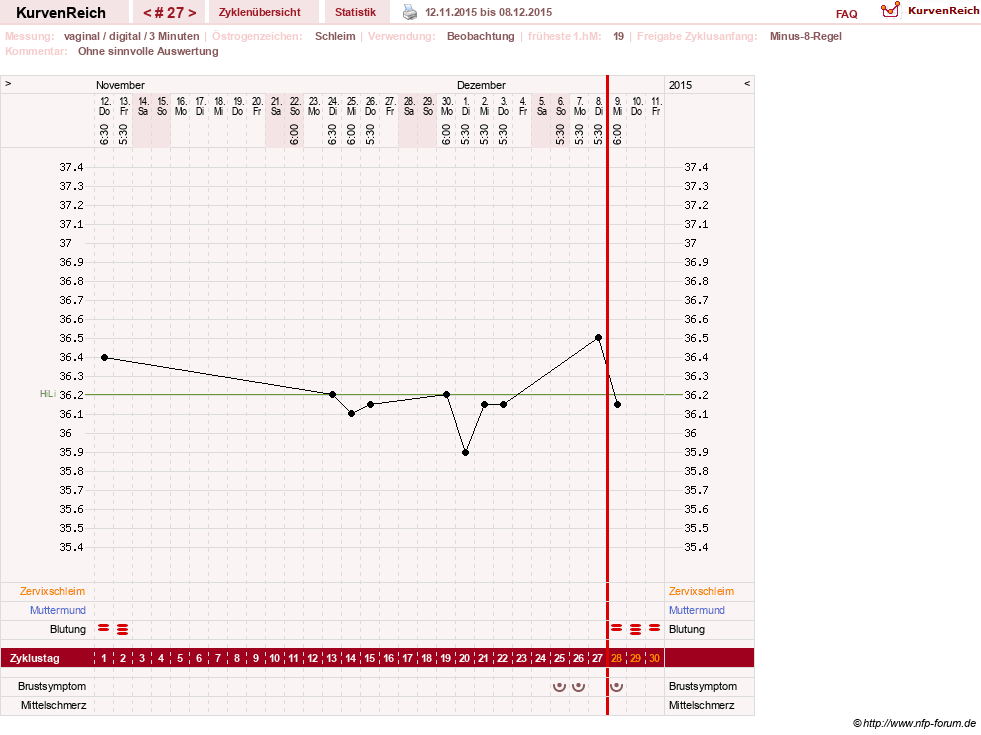Collapse chart with right '<' corner arrow
This screenshot has width=981, height=735.
point(747,83)
